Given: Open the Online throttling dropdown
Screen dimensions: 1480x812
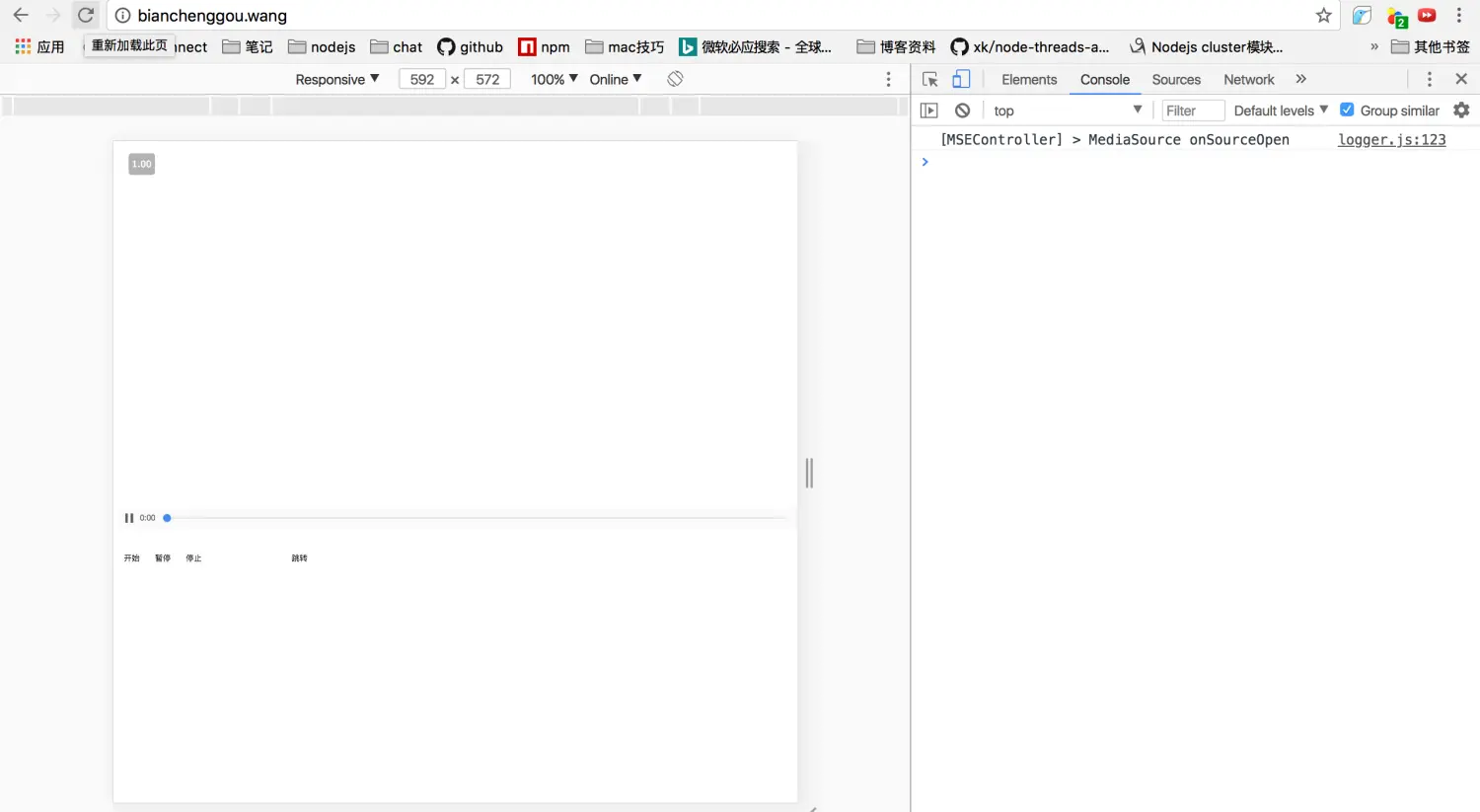Looking at the screenshot, I should tap(616, 79).
